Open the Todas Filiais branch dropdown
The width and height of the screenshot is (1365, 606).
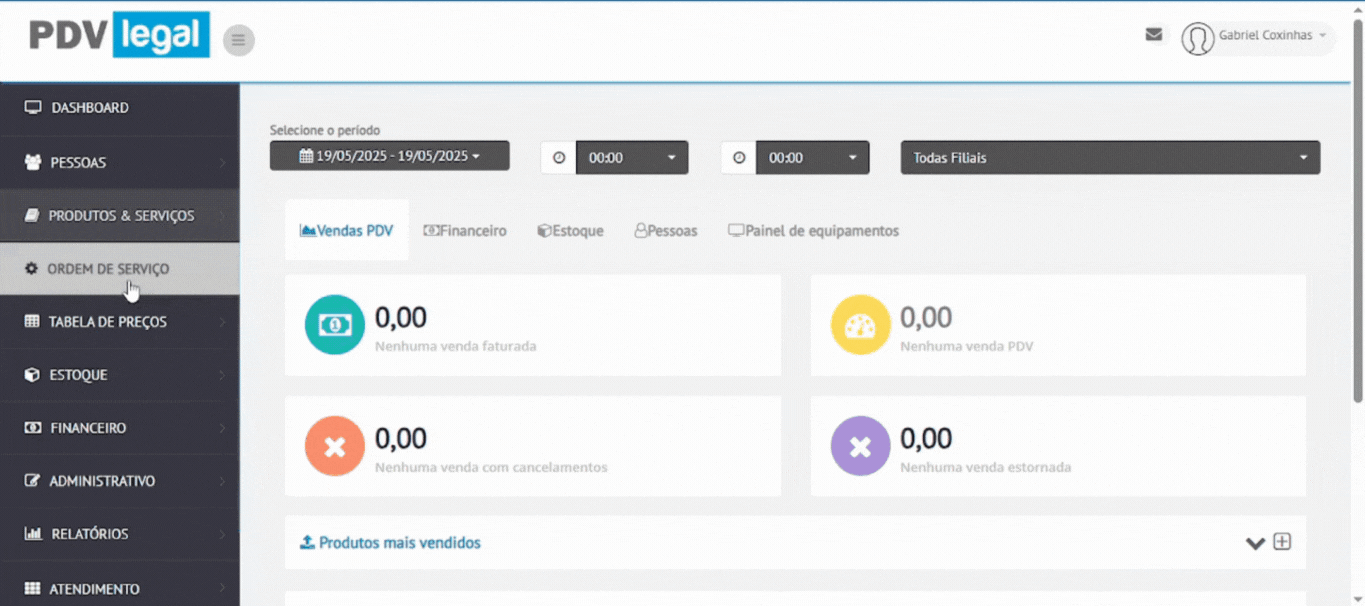tap(1110, 158)
